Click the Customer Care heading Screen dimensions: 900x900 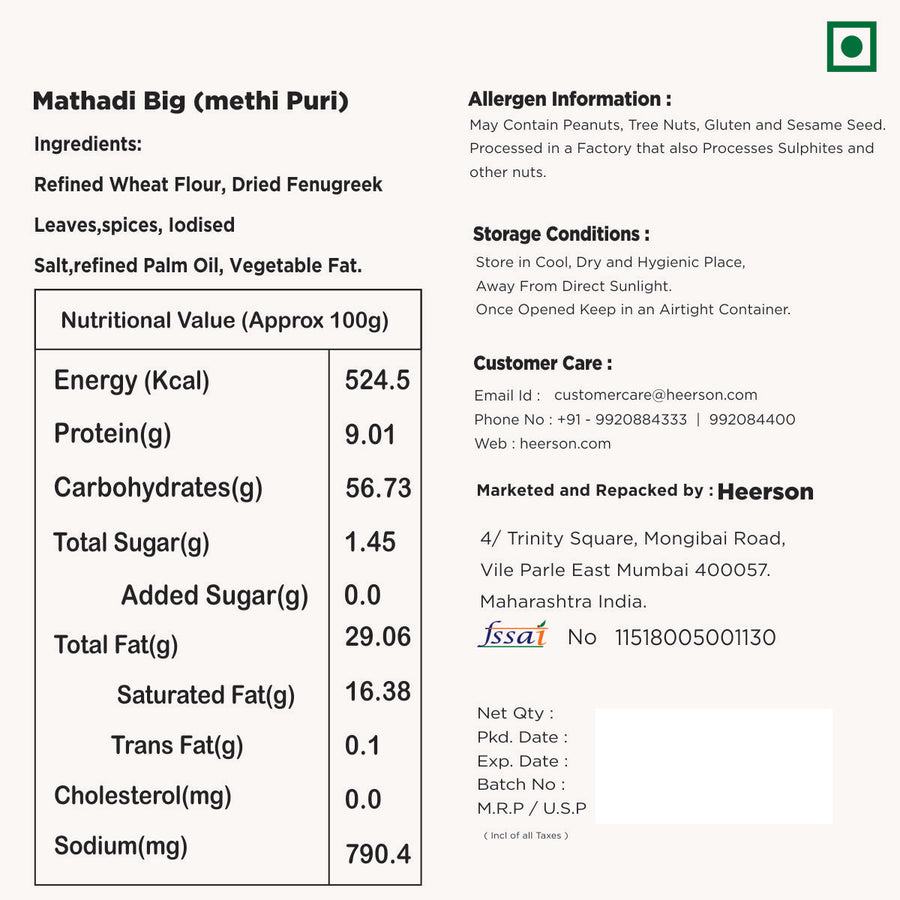[x=542, y=363]
